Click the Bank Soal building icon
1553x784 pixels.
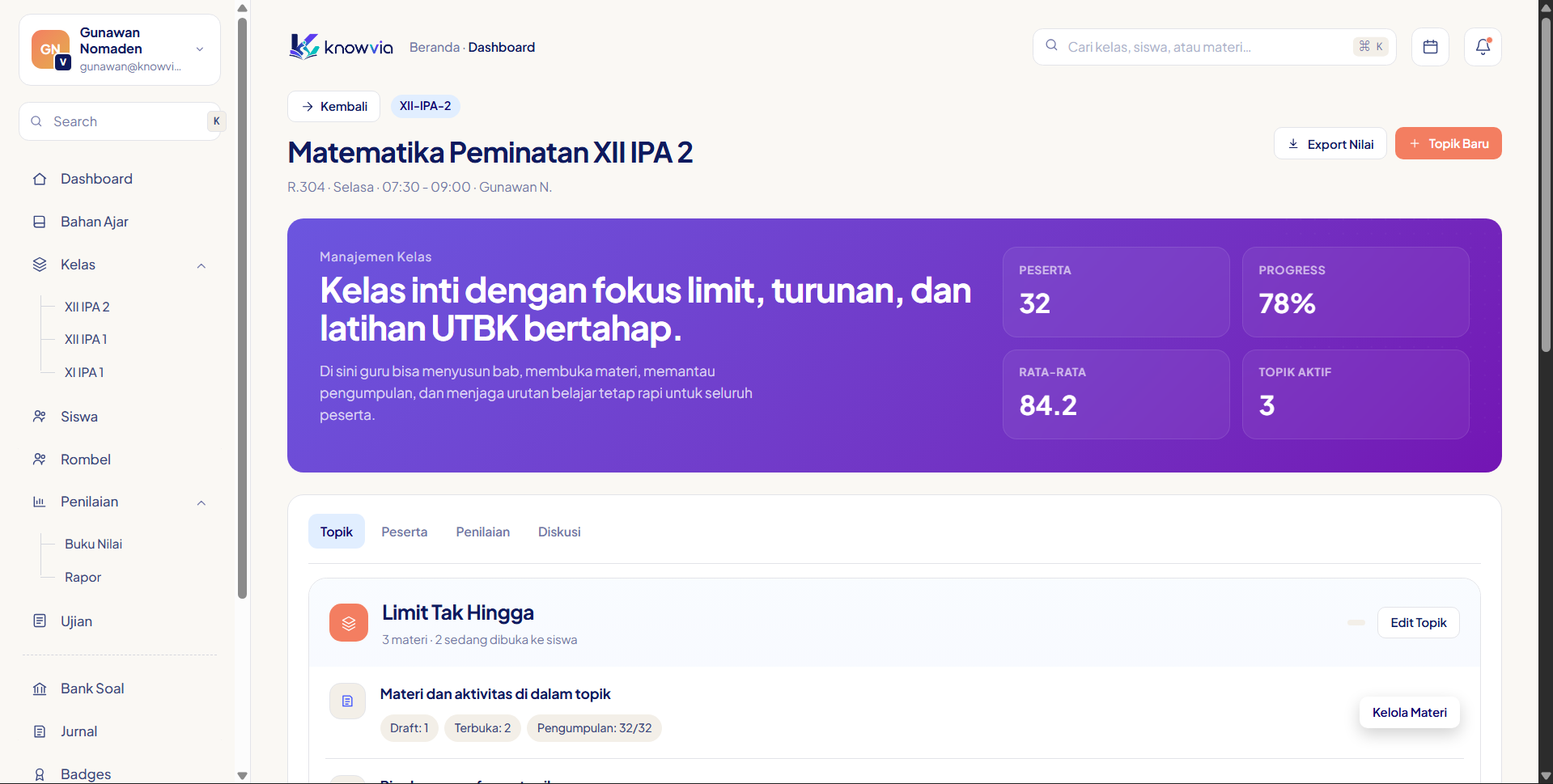(x=40, y=689)
